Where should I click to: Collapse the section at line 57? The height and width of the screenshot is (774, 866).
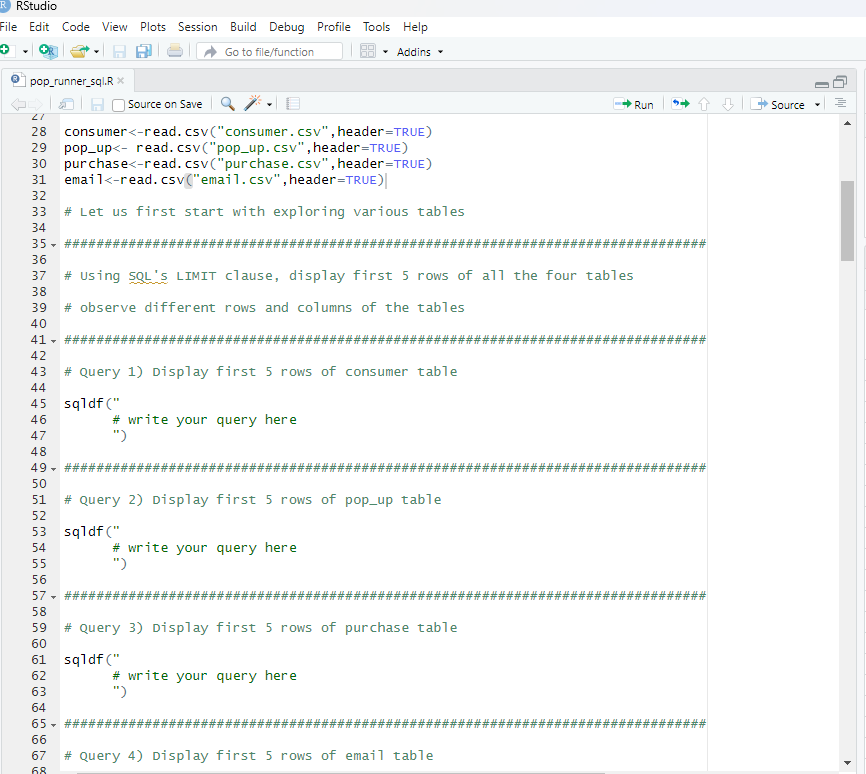(52, 595)
